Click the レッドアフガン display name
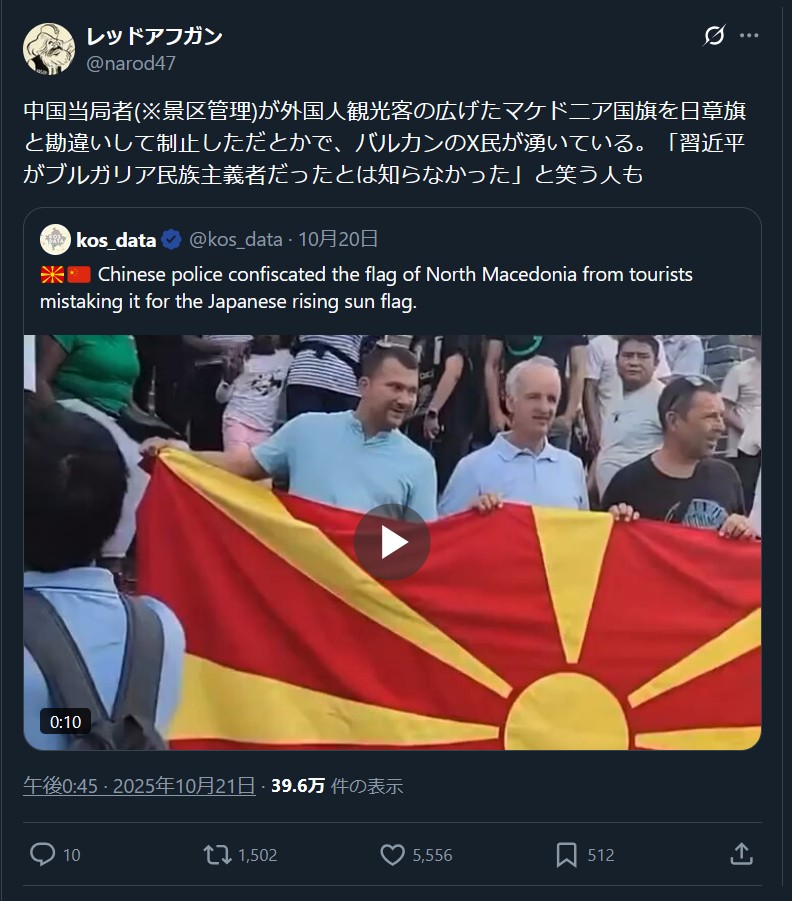This screenshot has width=792, height=901. (x=154, y=37)
